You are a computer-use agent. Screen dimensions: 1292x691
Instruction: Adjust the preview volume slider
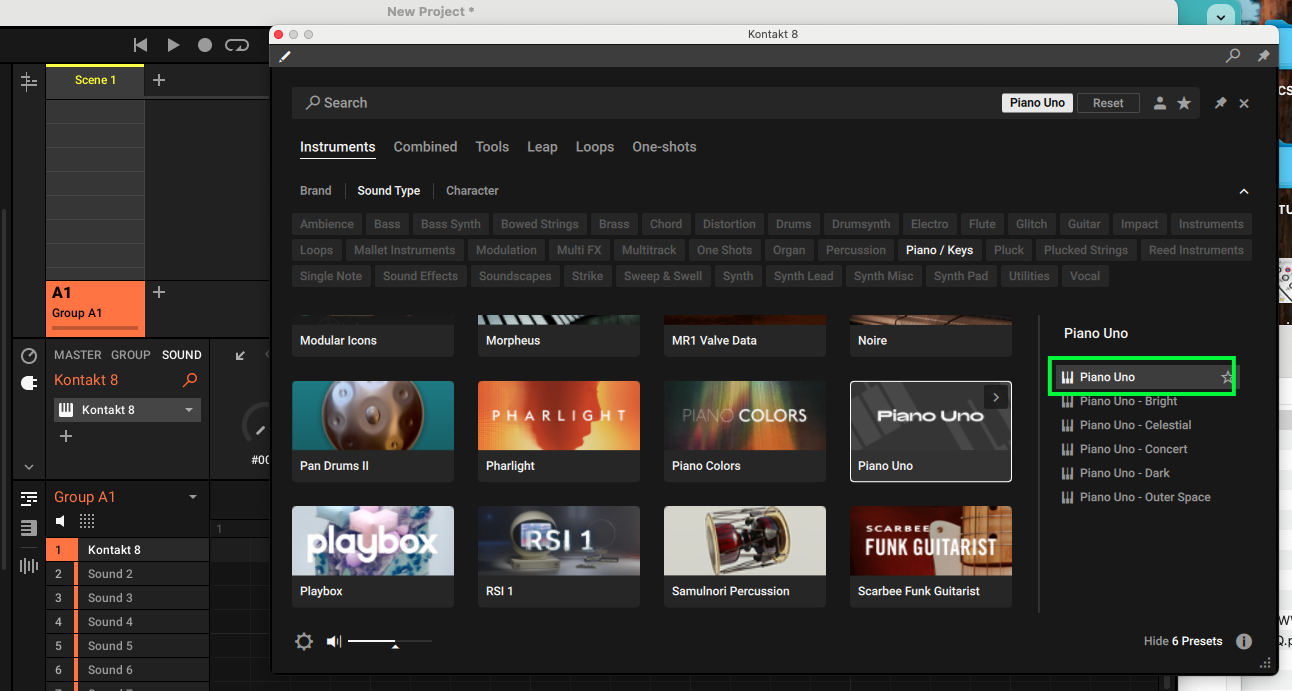point(390,642)
